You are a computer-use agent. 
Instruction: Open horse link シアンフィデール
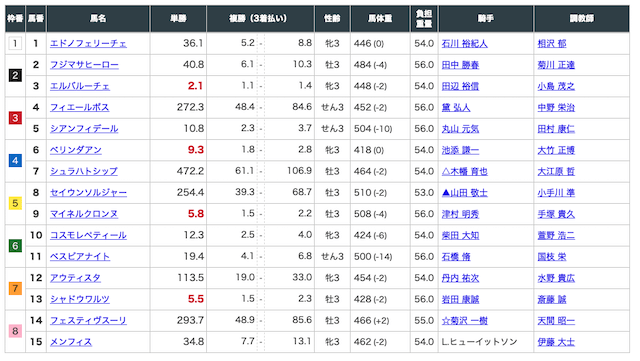[x=84, y=129]
